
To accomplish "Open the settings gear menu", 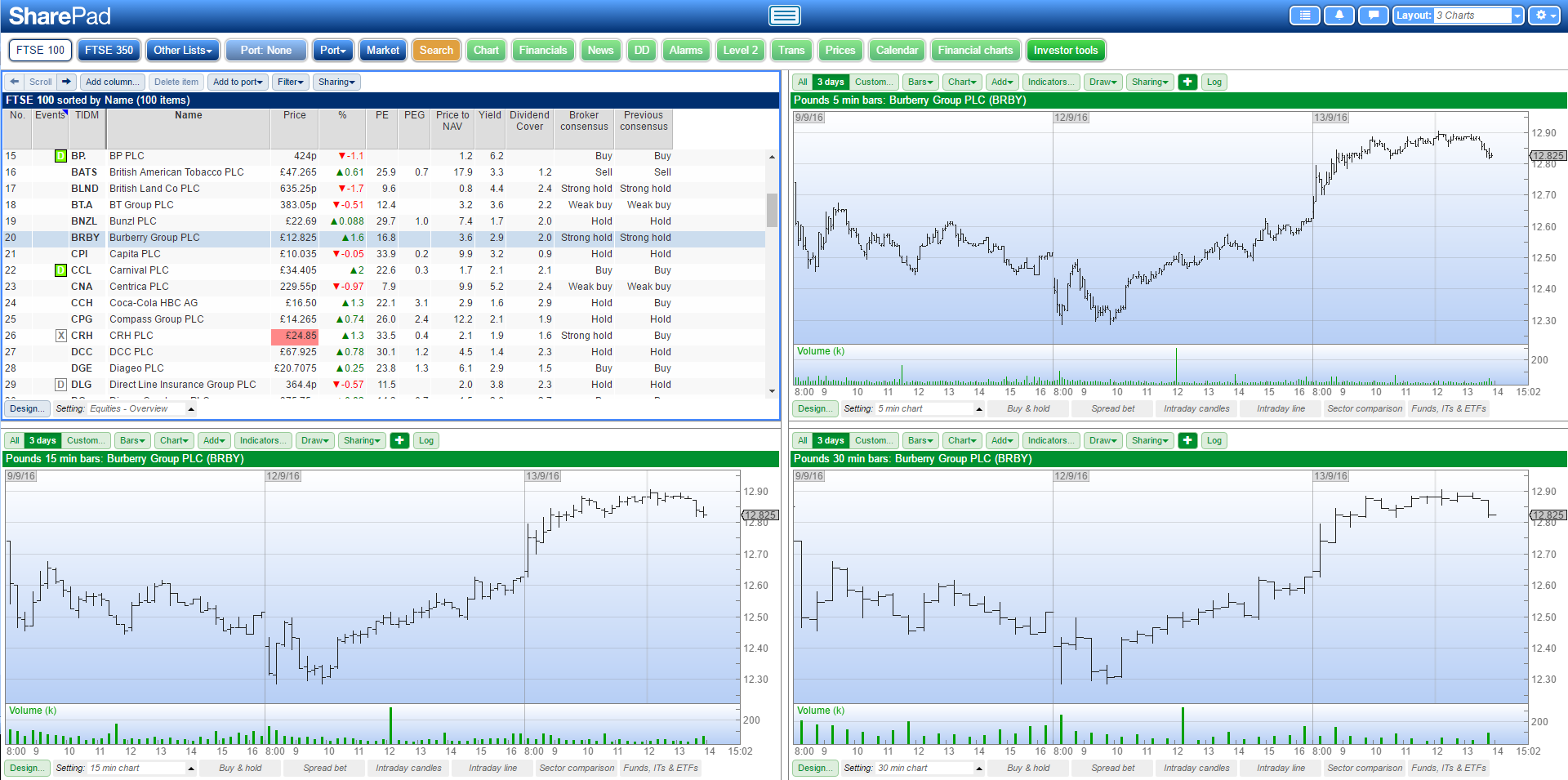I will pyautogui.click(x=1543, y=16).
